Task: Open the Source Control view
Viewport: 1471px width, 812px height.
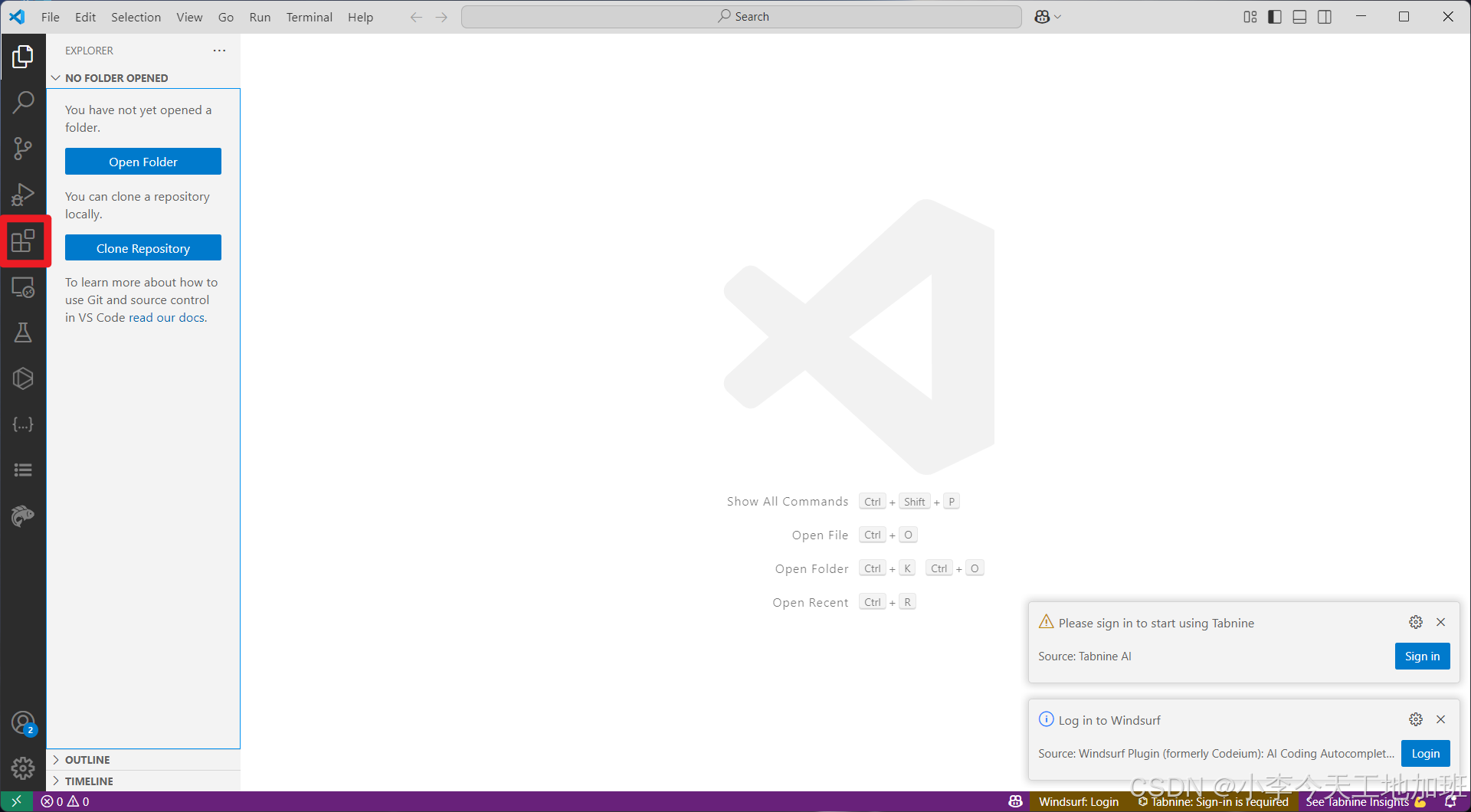Action: [23, 149]
